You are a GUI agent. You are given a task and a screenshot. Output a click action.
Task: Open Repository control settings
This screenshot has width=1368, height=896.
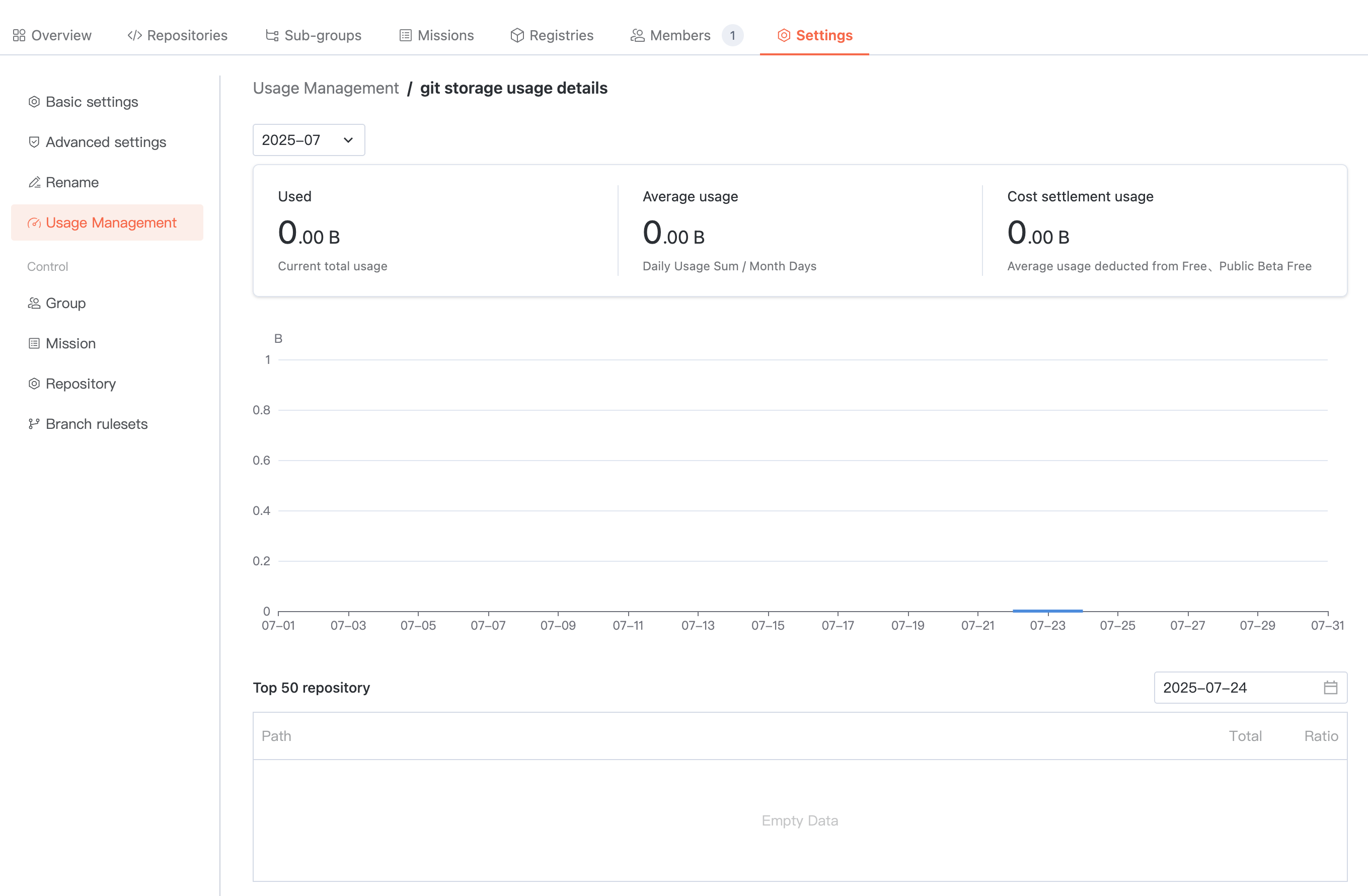(81, 384)
